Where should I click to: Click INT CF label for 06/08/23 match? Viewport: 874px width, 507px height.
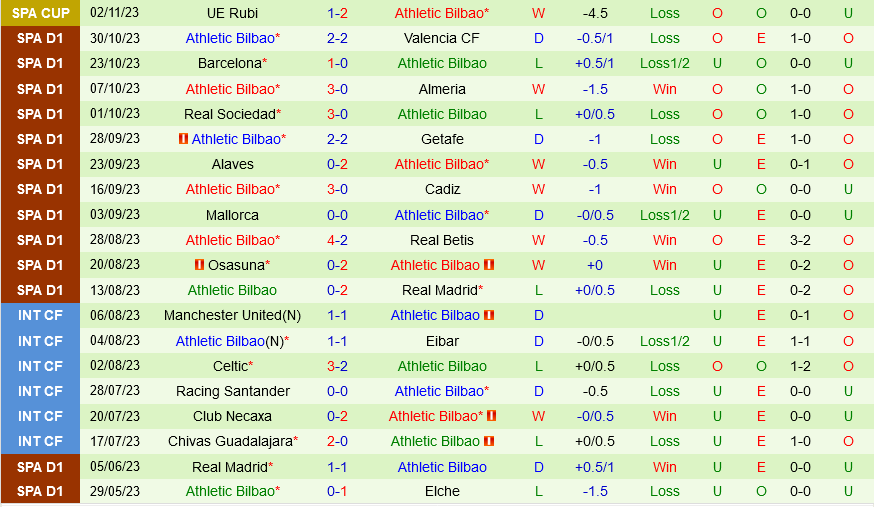(40, 315)
